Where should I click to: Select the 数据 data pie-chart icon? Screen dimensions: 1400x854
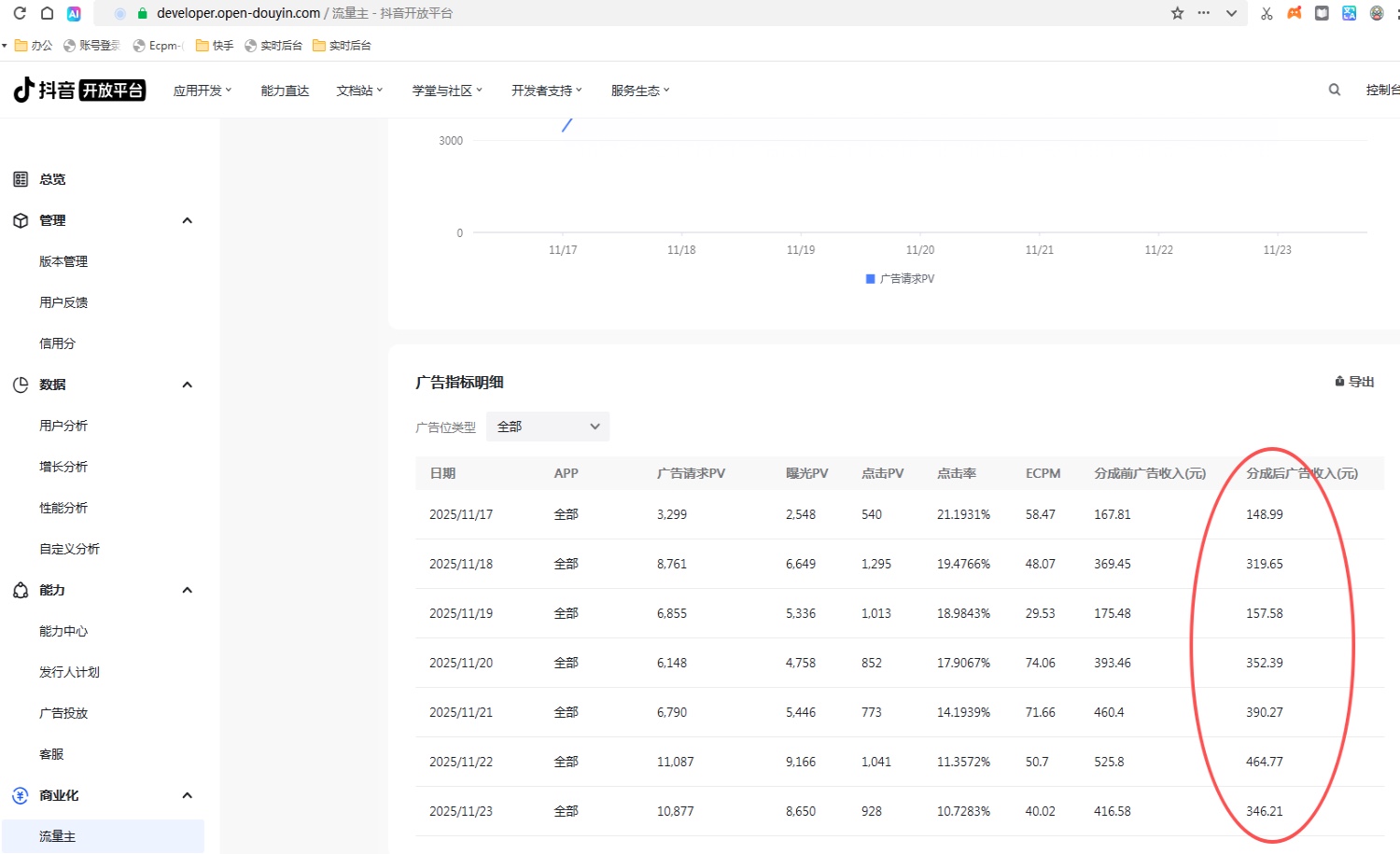coord(20,384)
